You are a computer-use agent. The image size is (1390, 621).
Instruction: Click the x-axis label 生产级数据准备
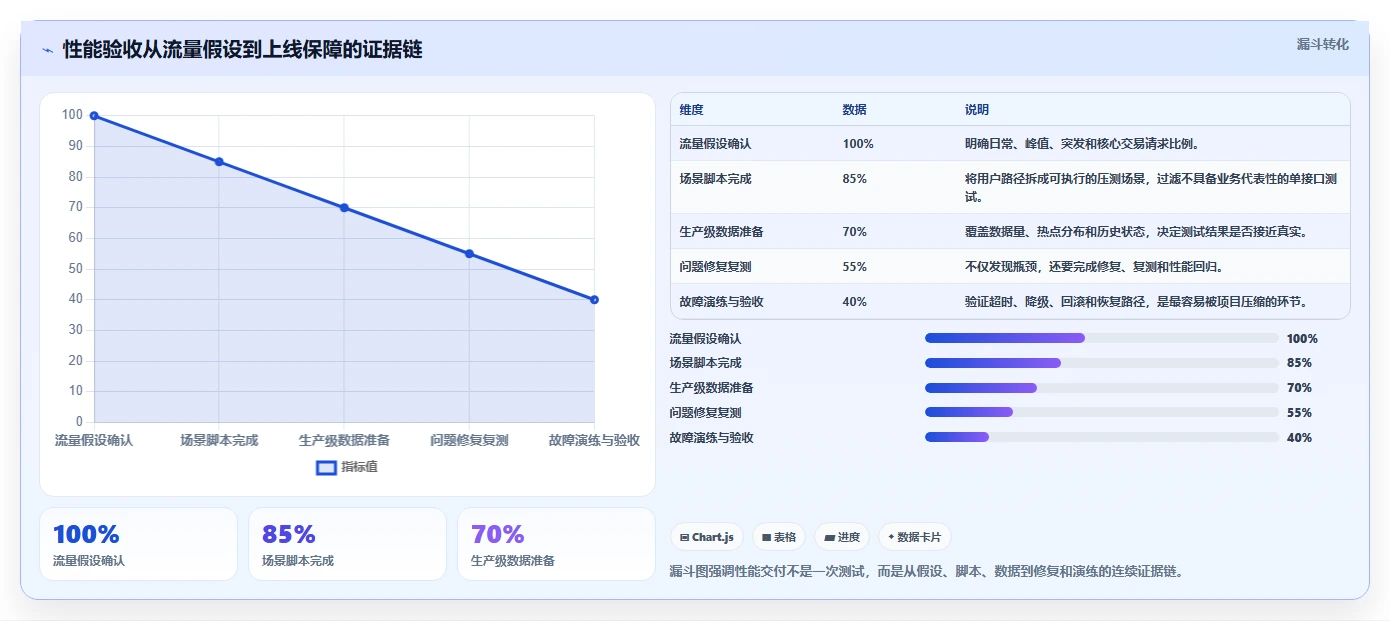pos(344,440)
